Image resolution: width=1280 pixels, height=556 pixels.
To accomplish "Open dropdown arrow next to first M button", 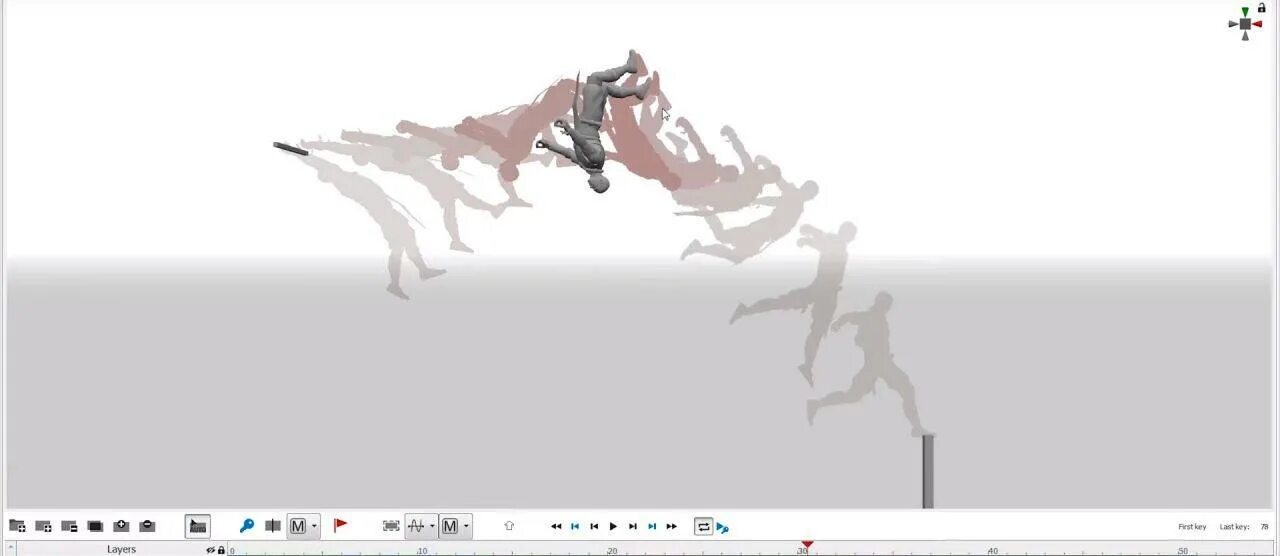I will (x=315, y=526).
